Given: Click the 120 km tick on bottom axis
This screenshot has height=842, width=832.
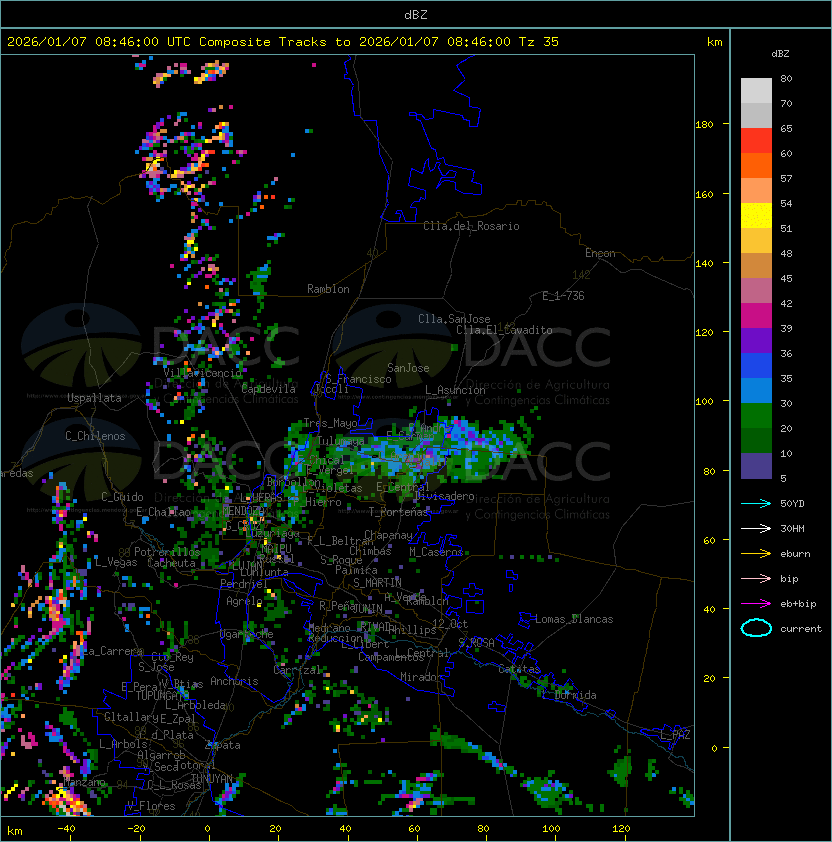Looking at the screenshot, I should 621,829.
